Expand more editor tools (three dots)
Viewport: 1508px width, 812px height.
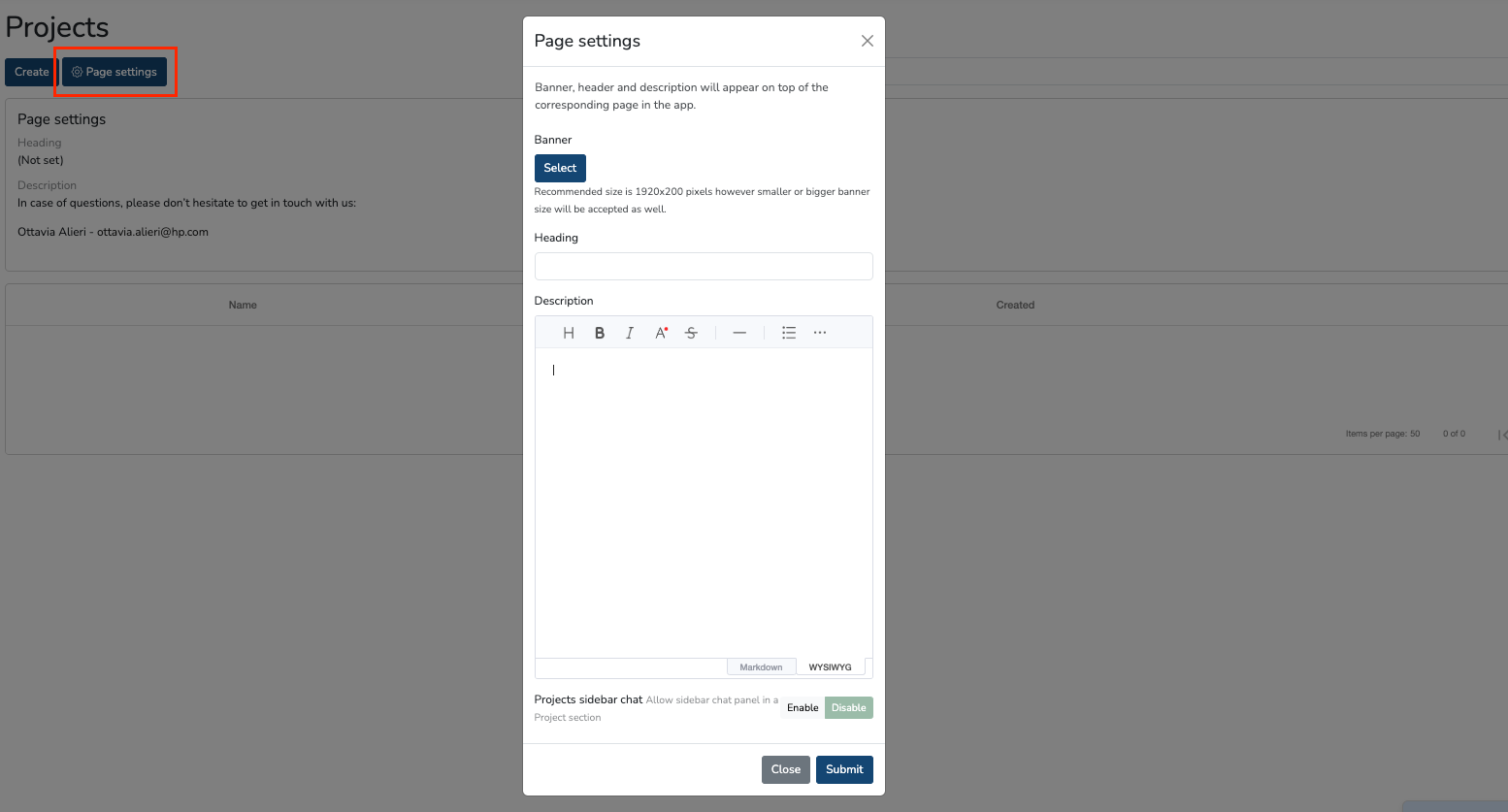pos(820,333)
